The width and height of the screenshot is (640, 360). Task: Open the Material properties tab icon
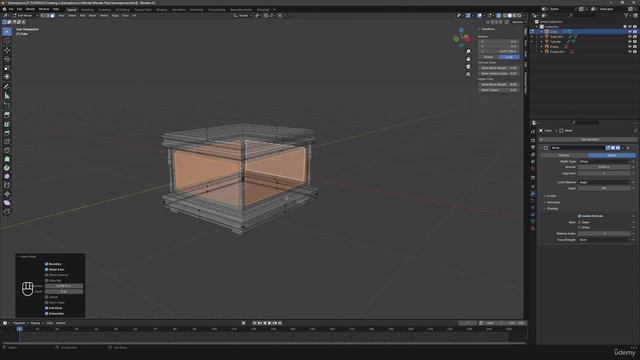(x=533, y=229)
